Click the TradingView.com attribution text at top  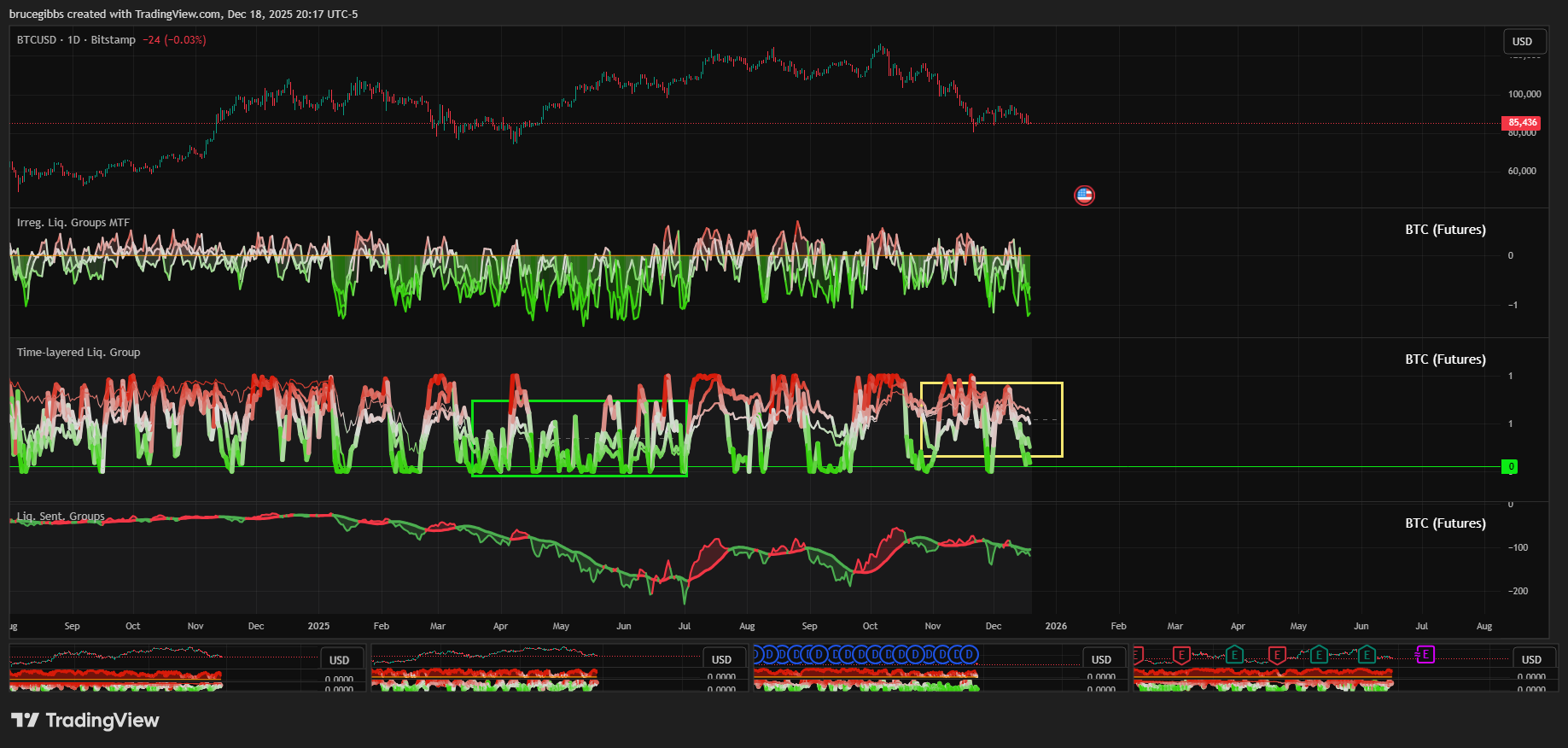point(184,15)
